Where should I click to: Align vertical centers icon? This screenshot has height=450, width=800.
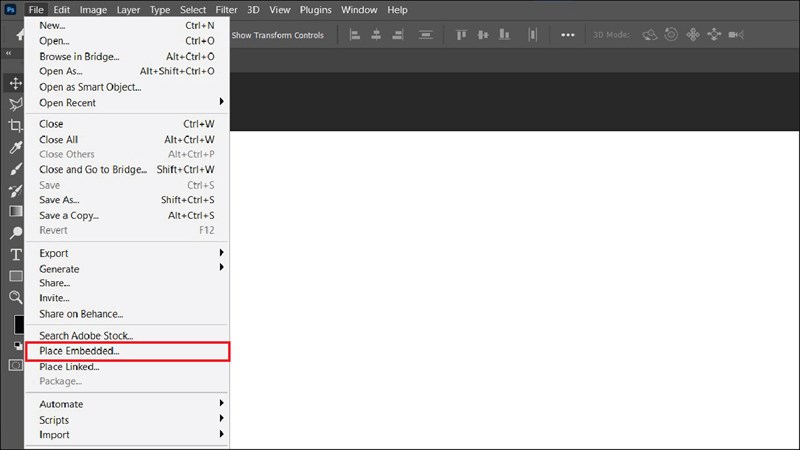483,35
